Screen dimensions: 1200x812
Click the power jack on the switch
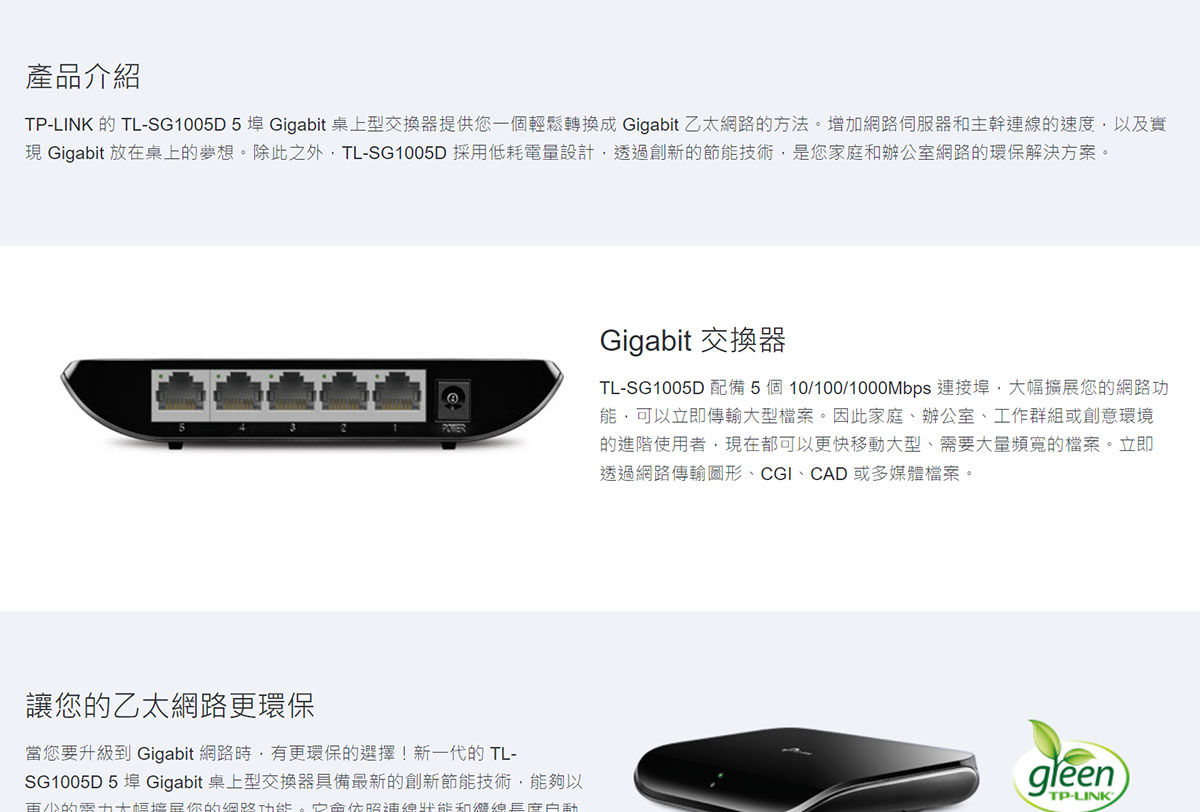(x=452, y=400)
